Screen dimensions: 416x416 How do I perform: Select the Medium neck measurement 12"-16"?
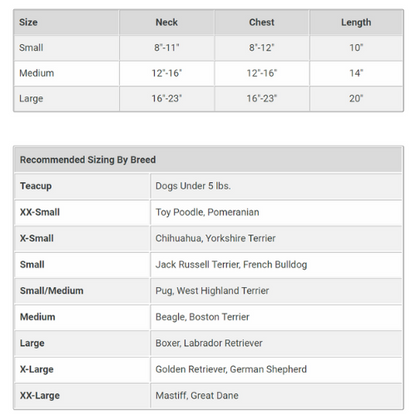pyautogui.click(x=167, y=73)
